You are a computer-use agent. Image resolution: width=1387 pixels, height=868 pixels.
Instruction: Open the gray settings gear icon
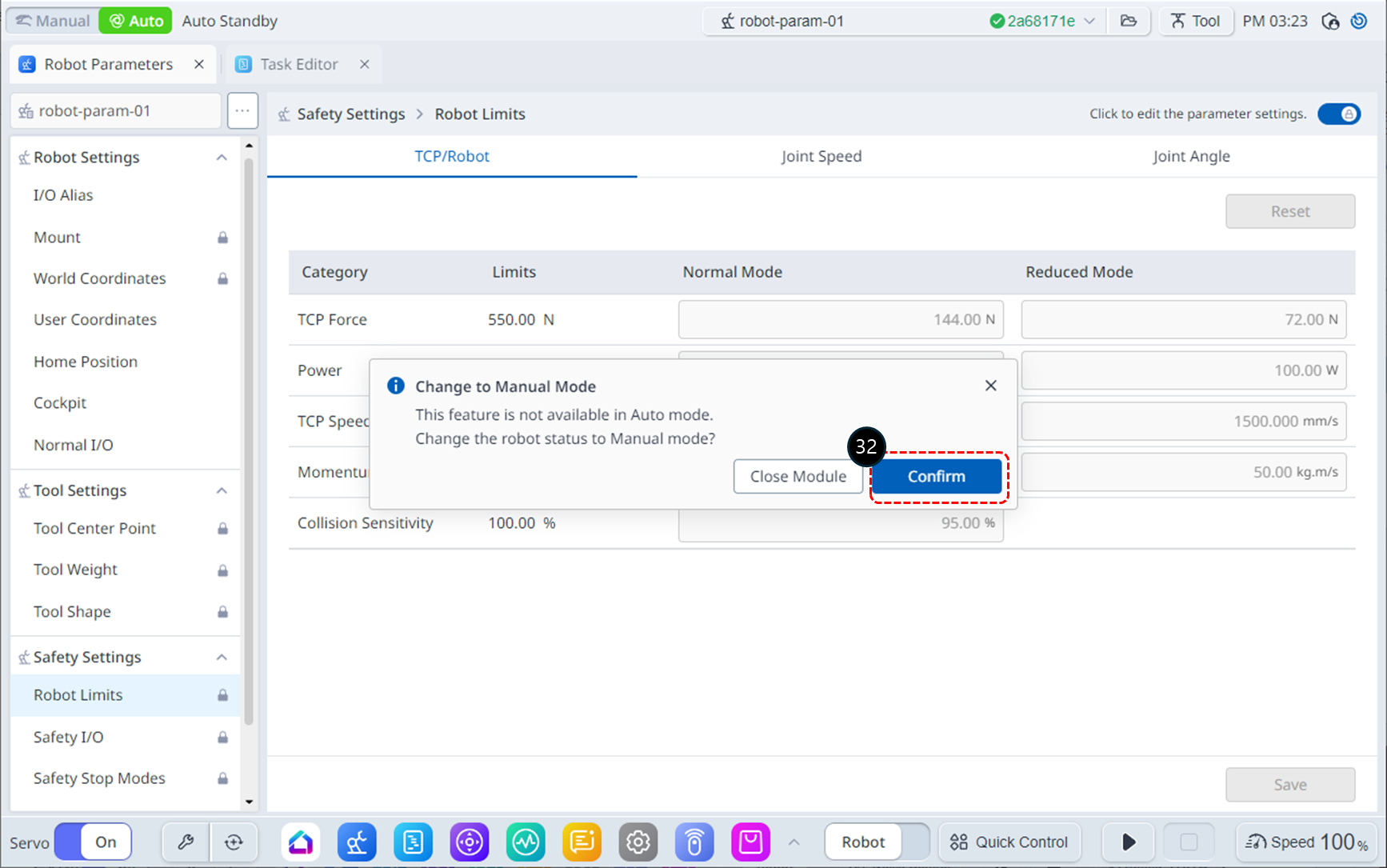638,842
